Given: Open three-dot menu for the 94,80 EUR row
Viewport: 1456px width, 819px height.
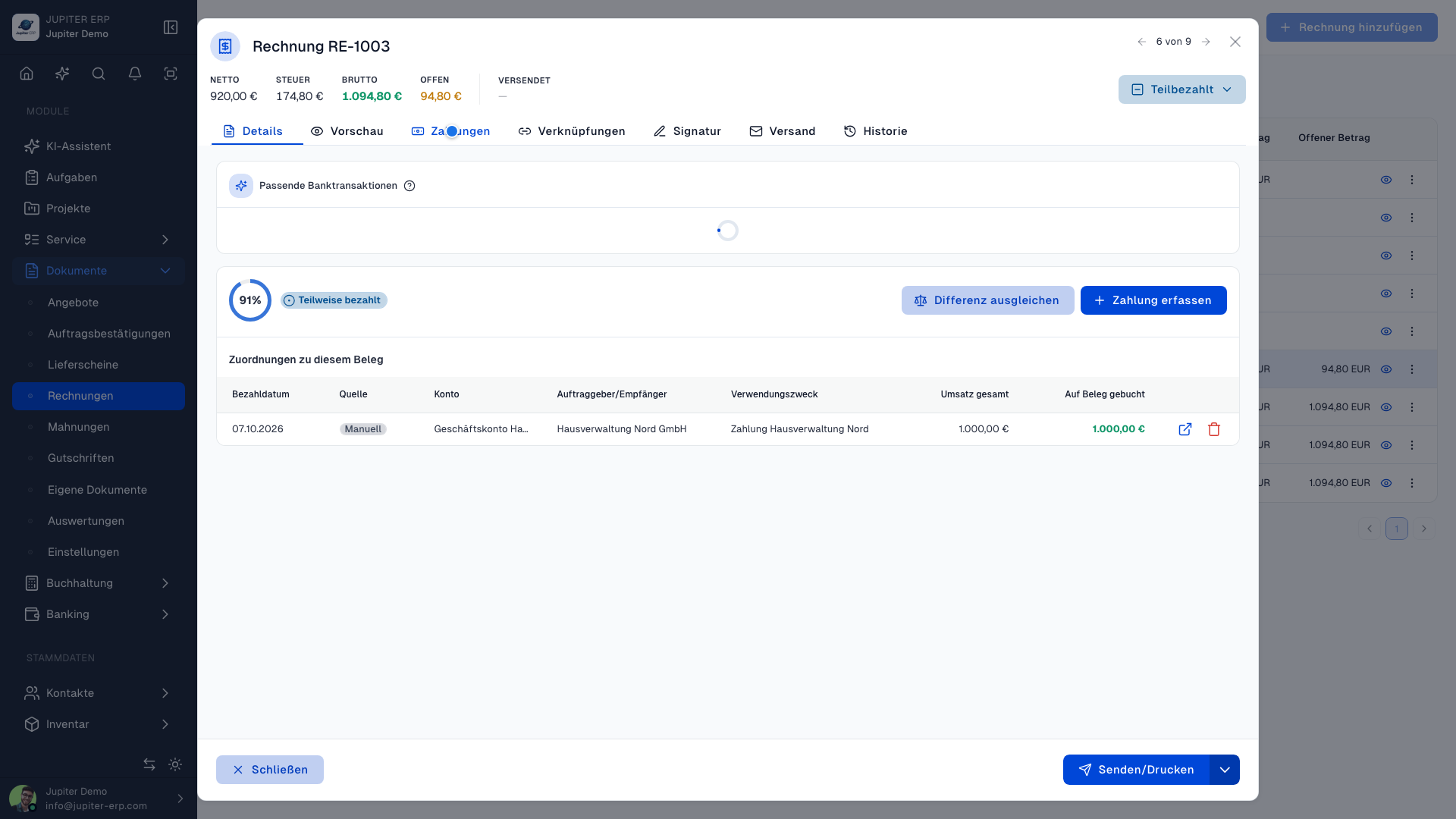Looking at the screenshot, I should pos(1412,369).
